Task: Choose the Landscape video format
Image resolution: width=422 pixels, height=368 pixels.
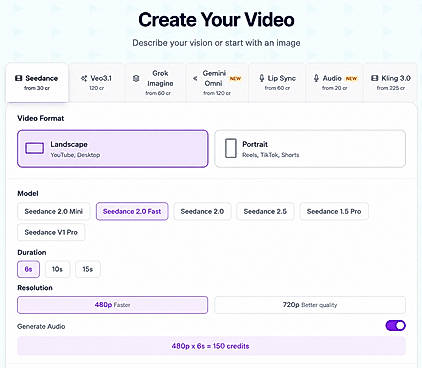Action: (113, 149)
